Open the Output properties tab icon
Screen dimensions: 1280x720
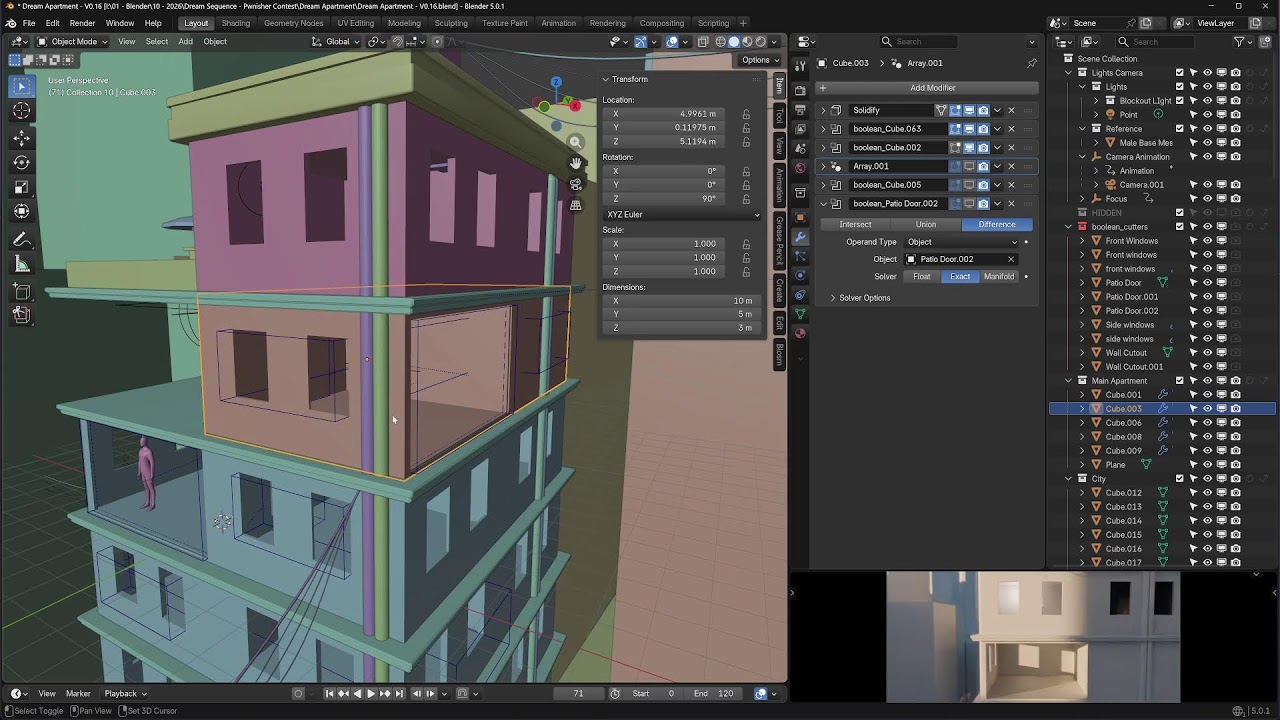click(x=800, y=110)
